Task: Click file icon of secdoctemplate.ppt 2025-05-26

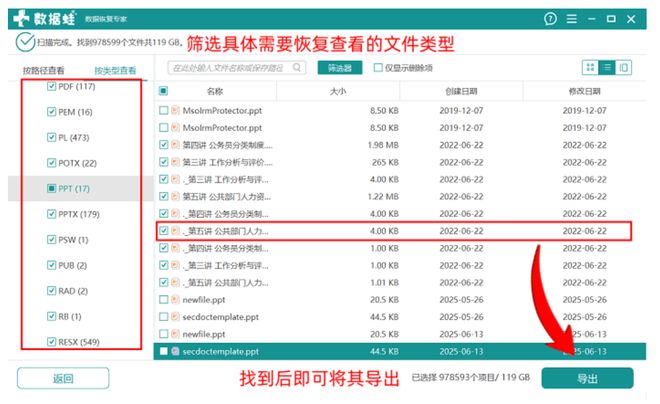Action: click(176, 317)
